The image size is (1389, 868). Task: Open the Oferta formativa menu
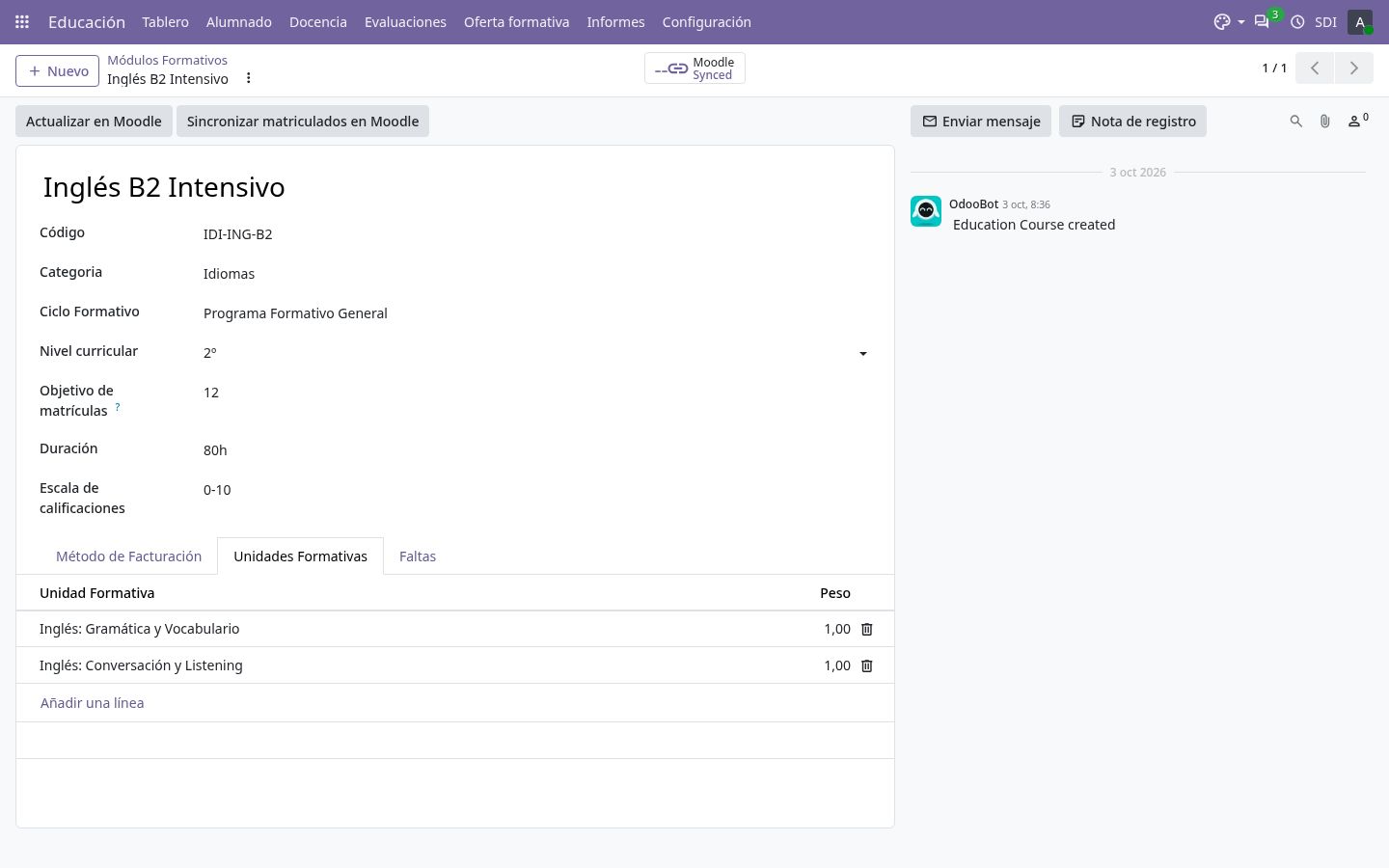pyautogui.click(x=516, y=21)
